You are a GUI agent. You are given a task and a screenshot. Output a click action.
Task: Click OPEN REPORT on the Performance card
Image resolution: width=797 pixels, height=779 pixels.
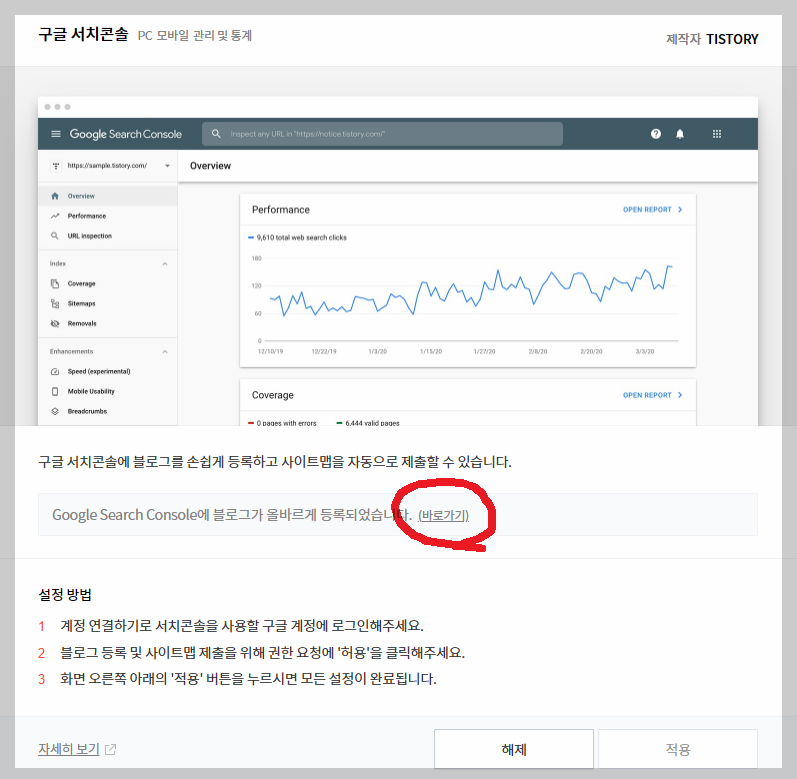pos(653,209)
